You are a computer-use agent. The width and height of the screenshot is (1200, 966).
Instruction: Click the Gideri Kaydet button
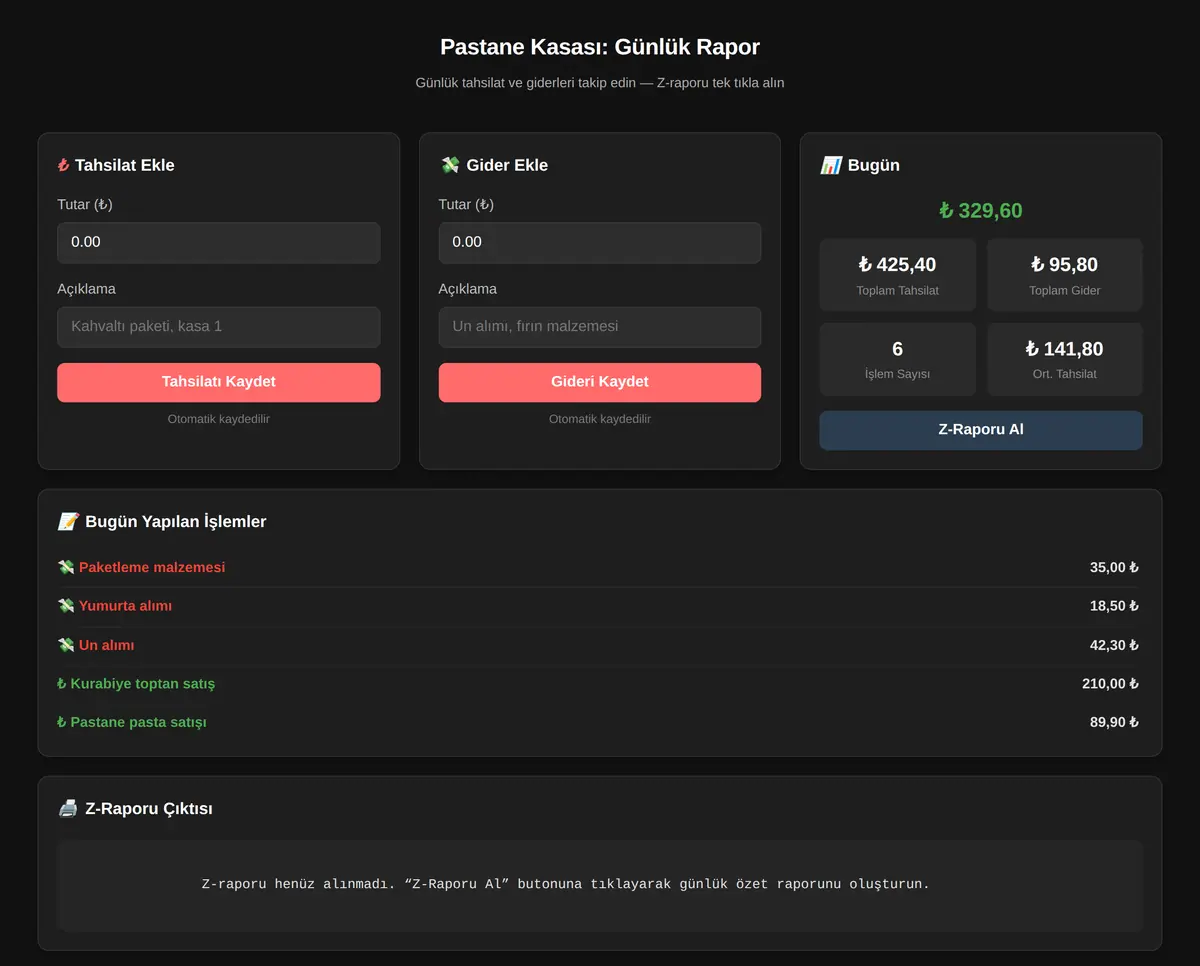[x=600, y=382]
